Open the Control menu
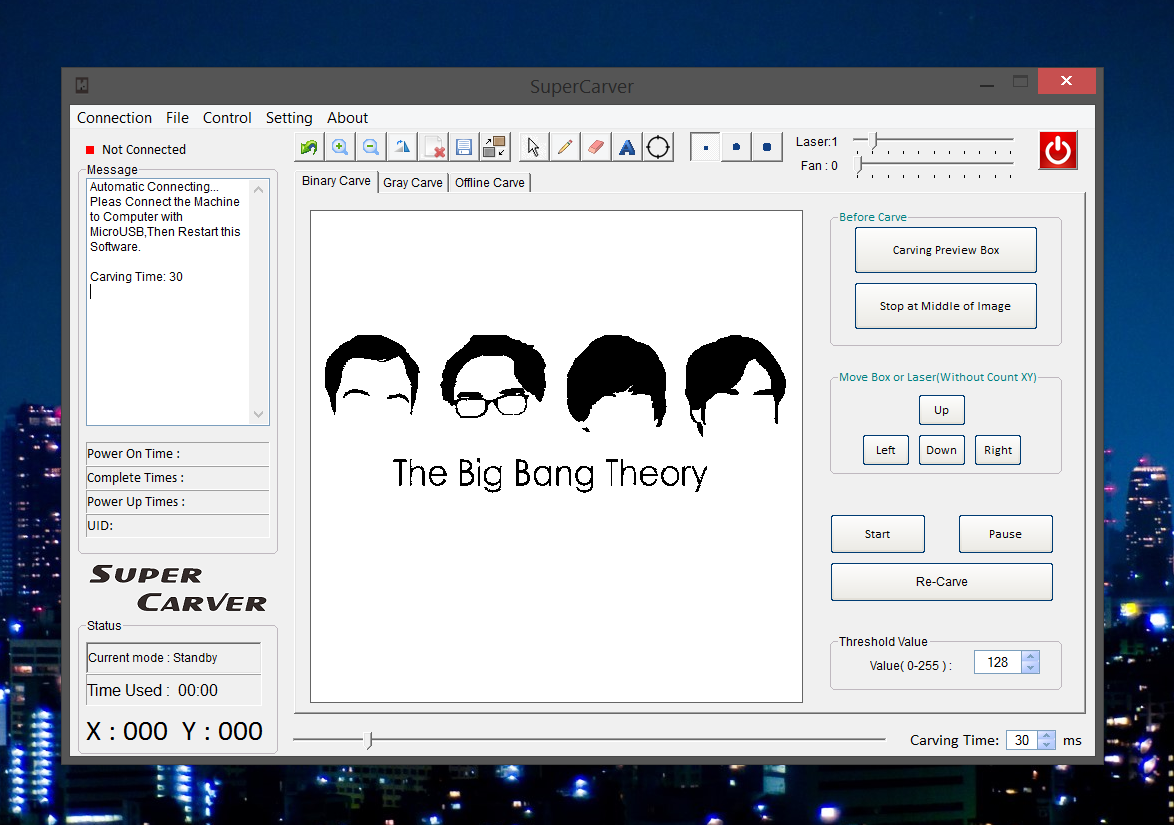 pos(227,118)
